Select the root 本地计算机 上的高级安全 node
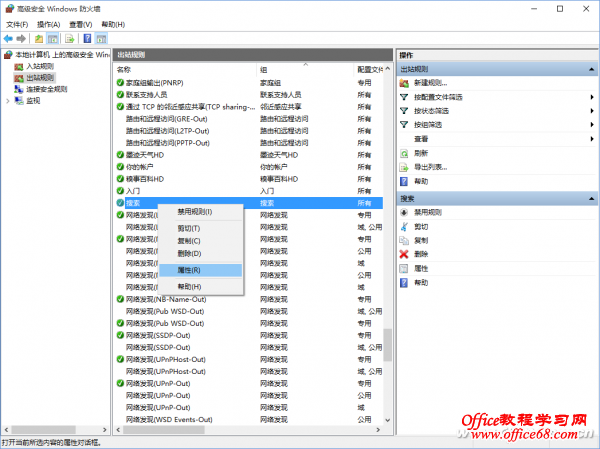The image size is (600, 449). click(x=62, y=55)
